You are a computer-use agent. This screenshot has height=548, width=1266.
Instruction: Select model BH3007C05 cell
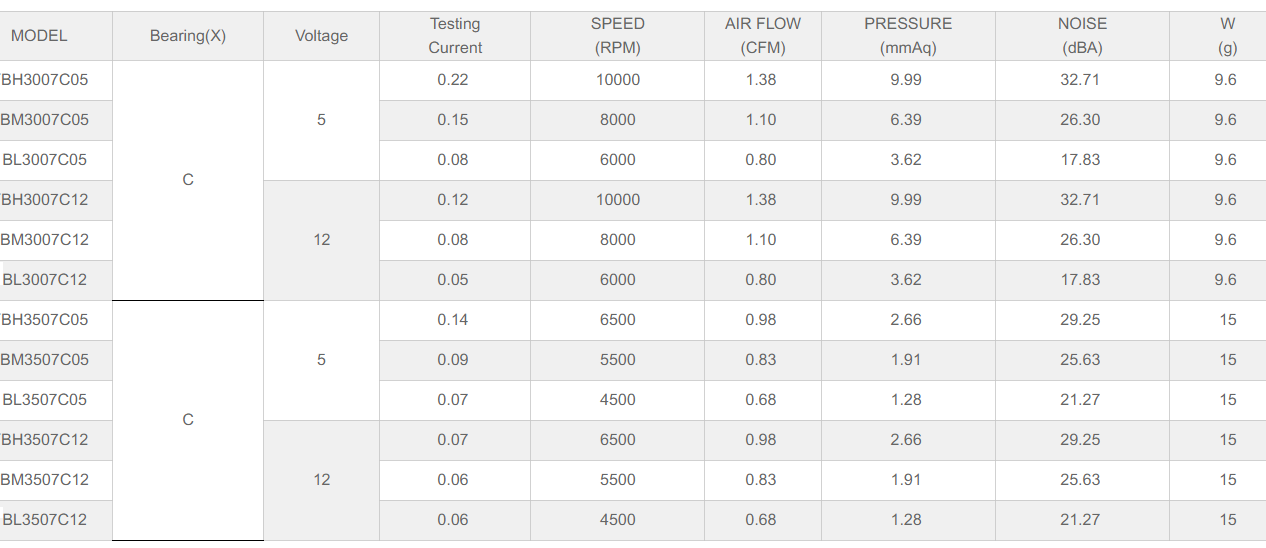(x=45, y=80)
